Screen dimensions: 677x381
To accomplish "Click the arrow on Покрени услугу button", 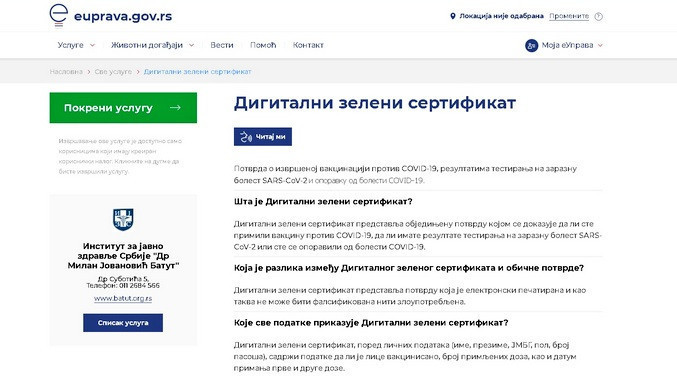I will point(175,108).
